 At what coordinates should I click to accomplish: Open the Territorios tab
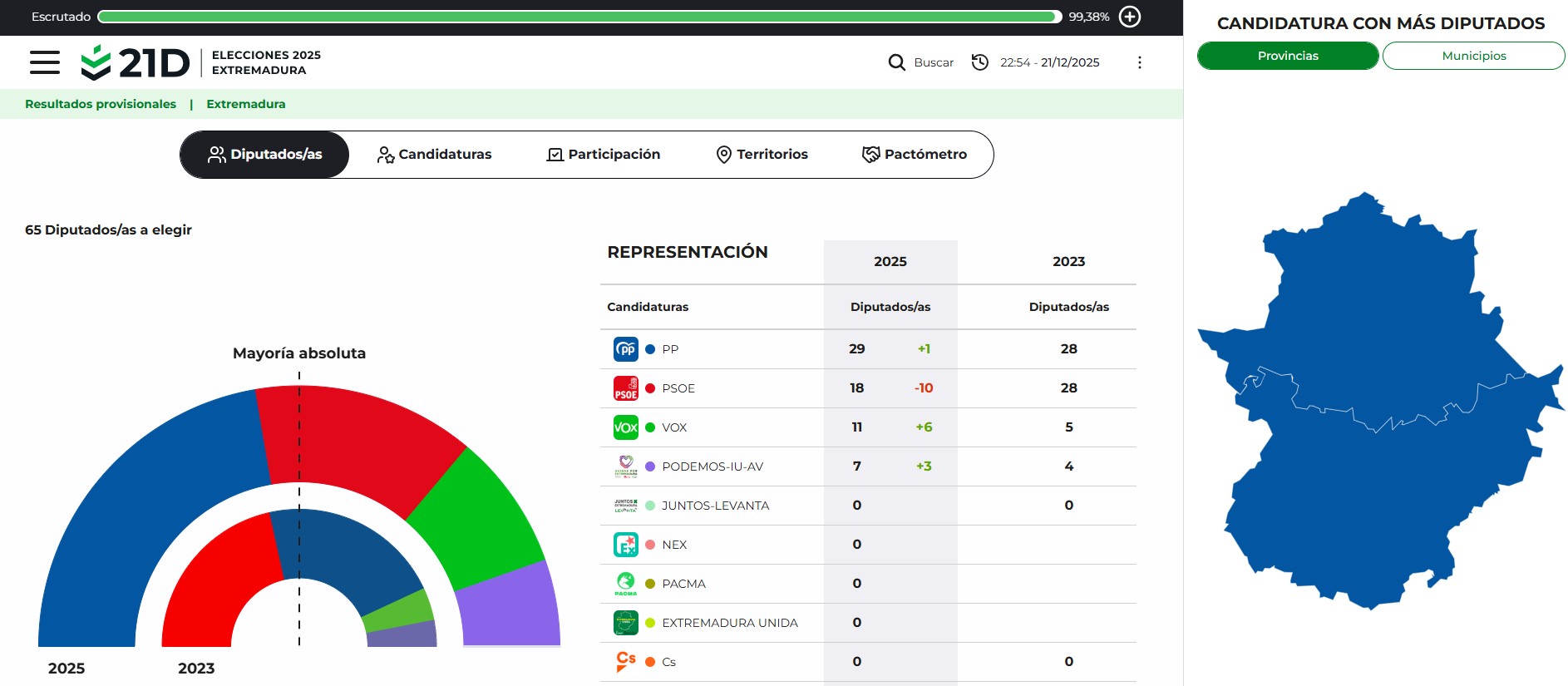click(x=762, y=155)
